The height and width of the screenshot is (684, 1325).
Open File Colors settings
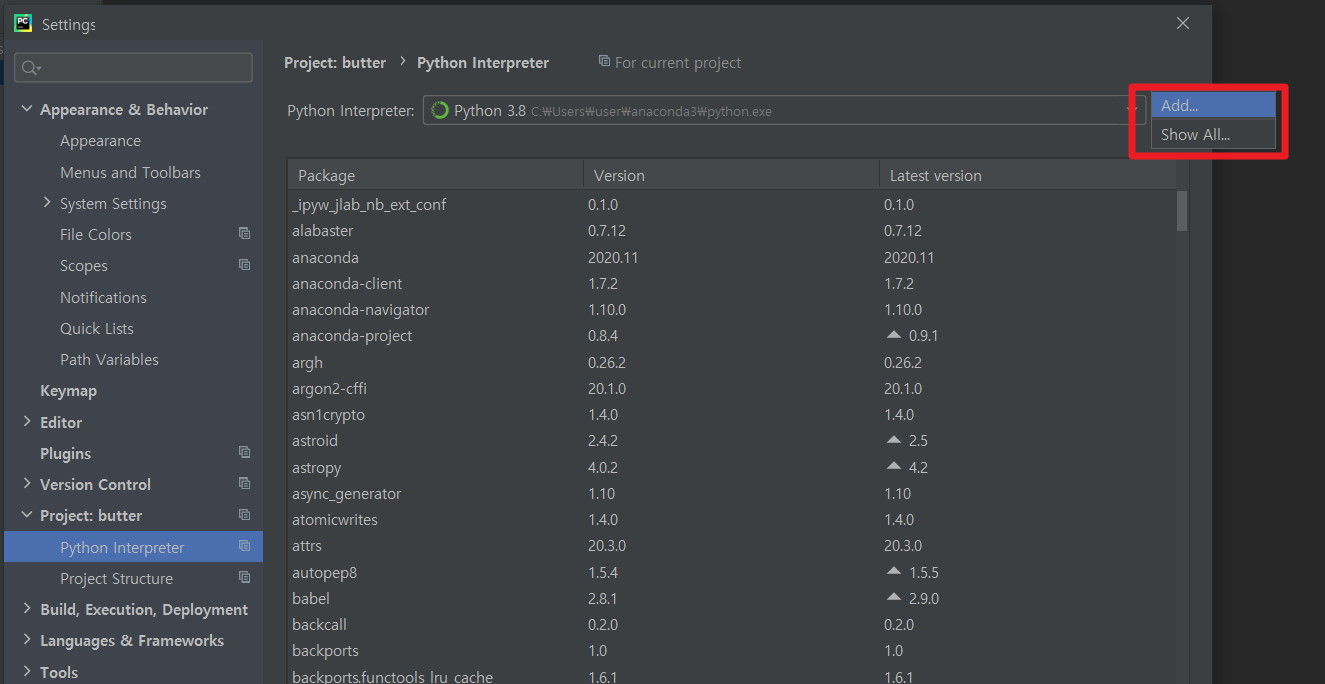pyautogui.click(x=96, y=234)
